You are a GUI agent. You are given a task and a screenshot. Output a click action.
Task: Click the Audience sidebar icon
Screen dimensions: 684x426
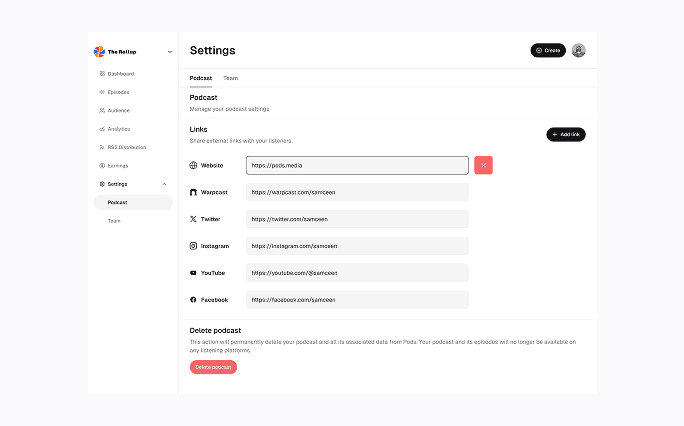pos(102,110)
